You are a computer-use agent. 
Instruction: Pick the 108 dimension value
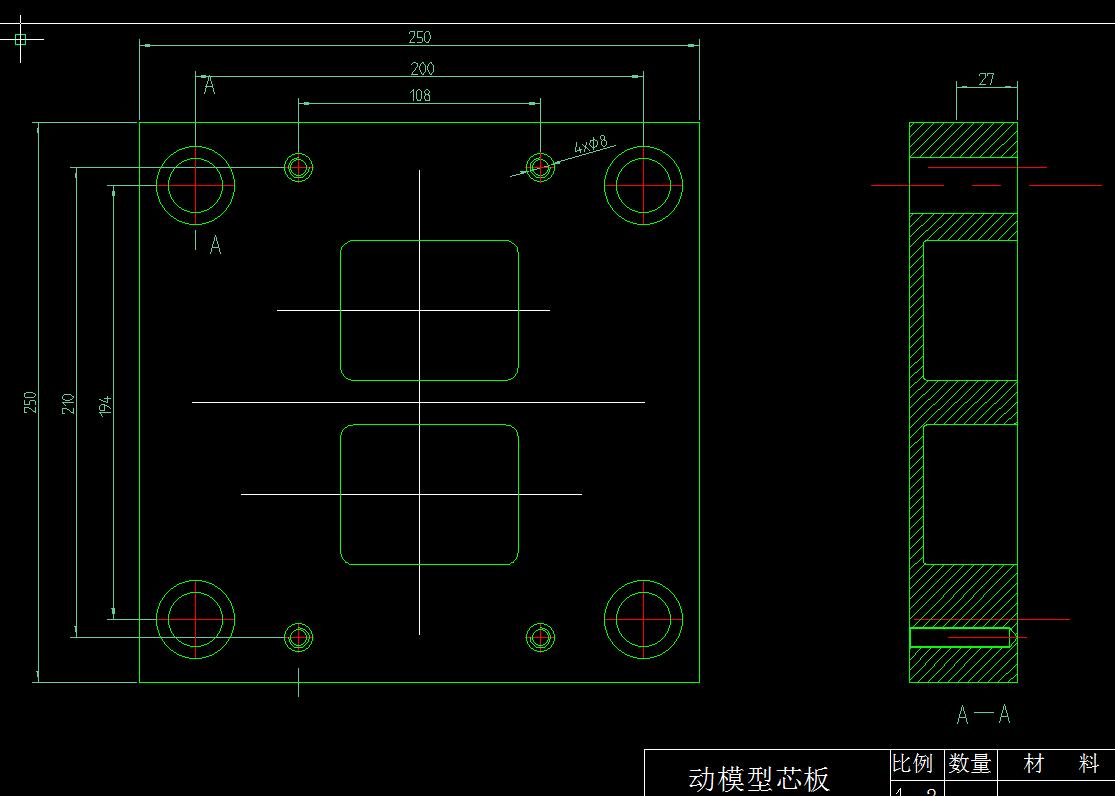420,95
